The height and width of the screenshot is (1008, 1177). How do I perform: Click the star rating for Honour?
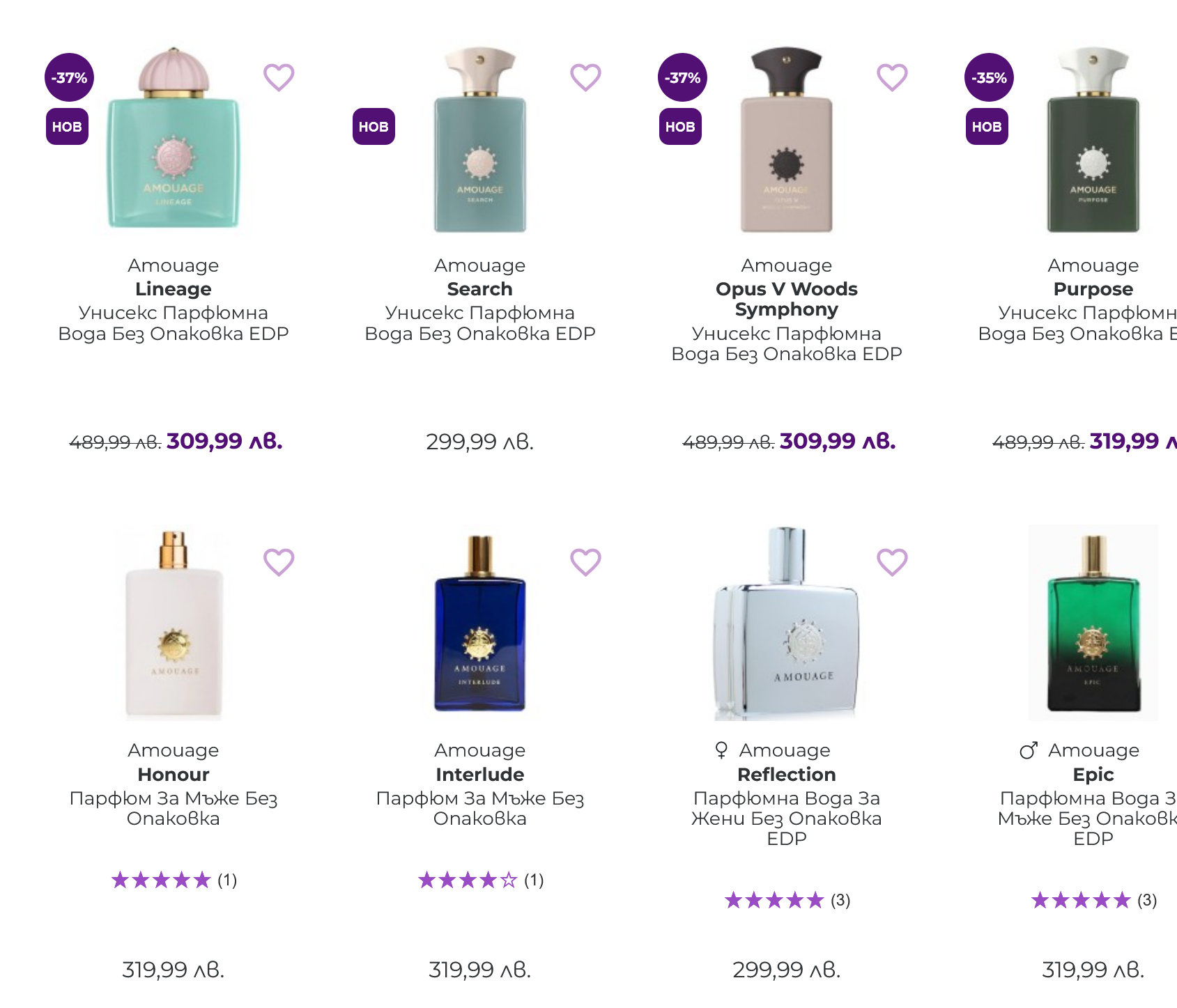tap(161, 881)
